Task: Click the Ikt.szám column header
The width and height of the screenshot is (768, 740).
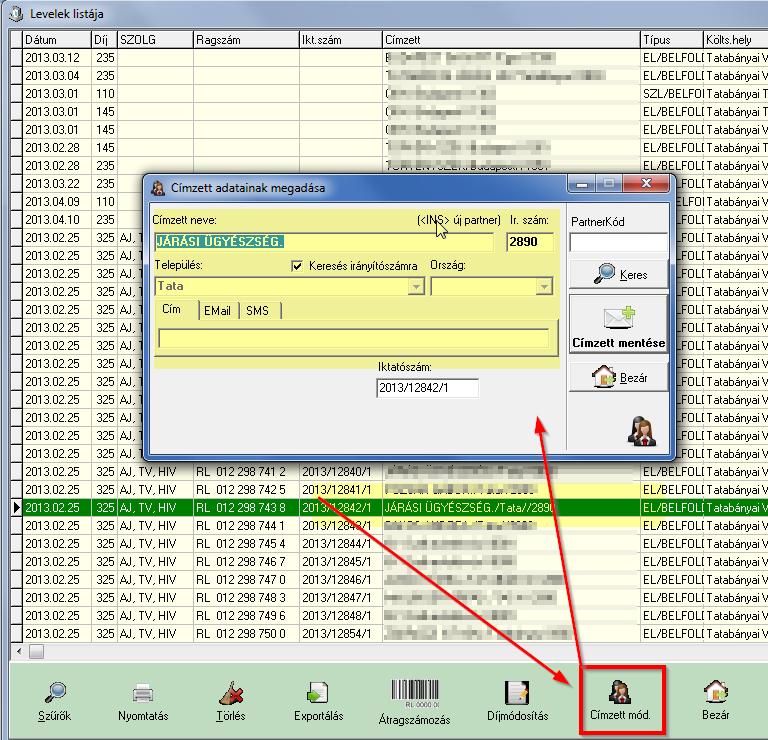Action: 340,40
